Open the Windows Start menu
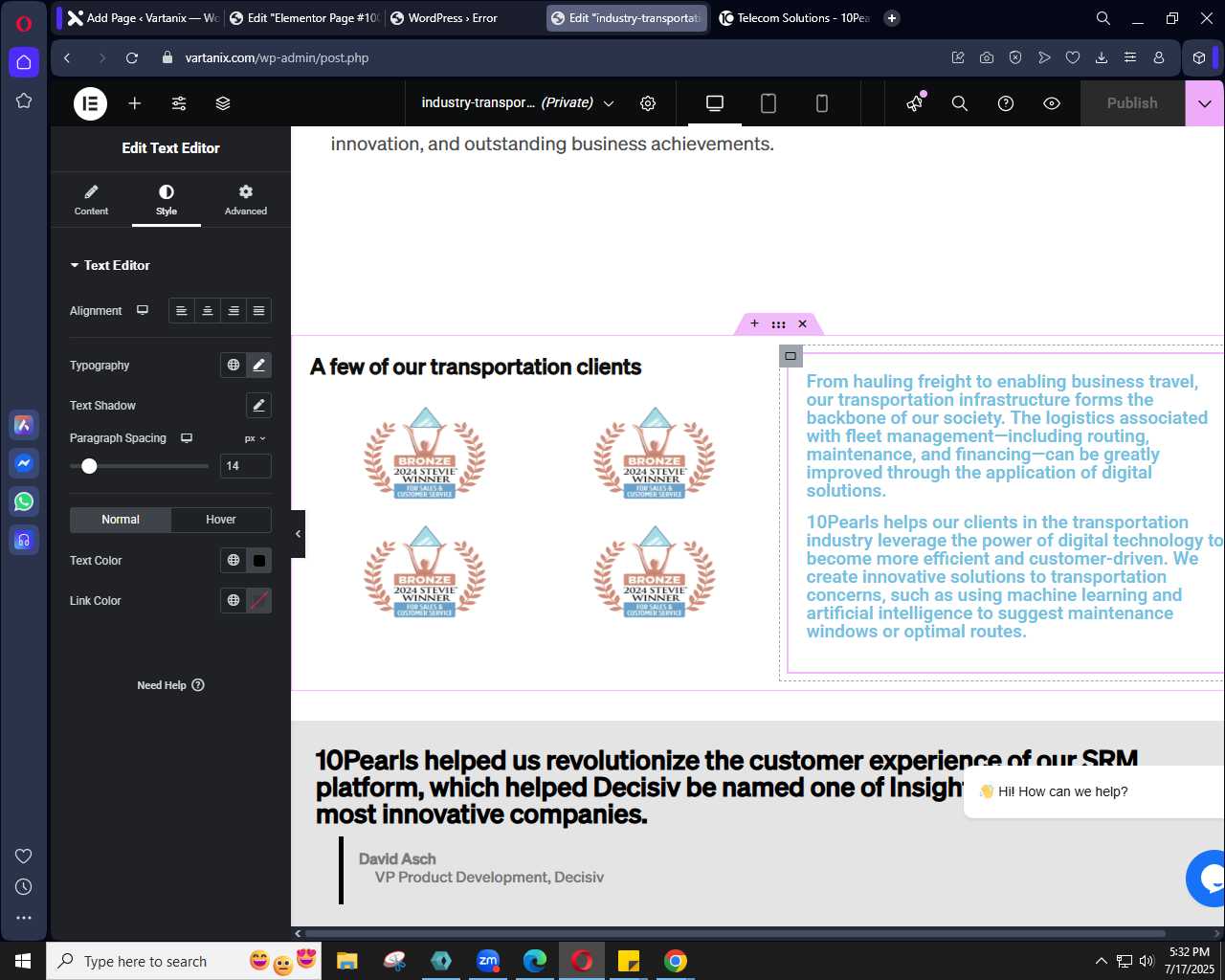Screen dimensions: 1225x980 click(x=23, y=961)
